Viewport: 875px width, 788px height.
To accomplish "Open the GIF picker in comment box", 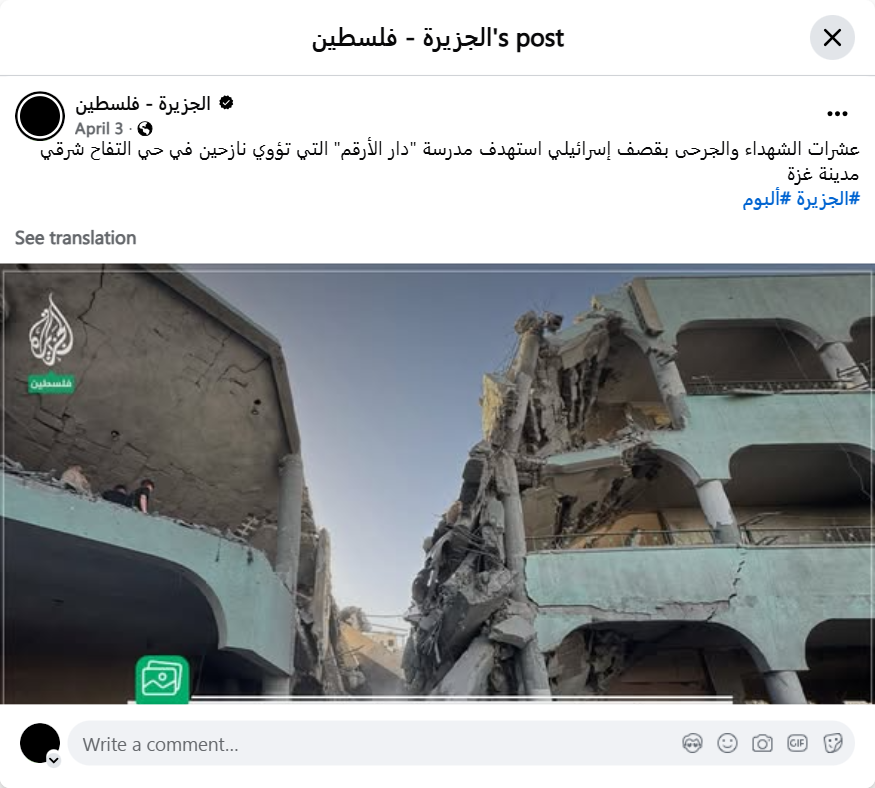I will 797,743.
